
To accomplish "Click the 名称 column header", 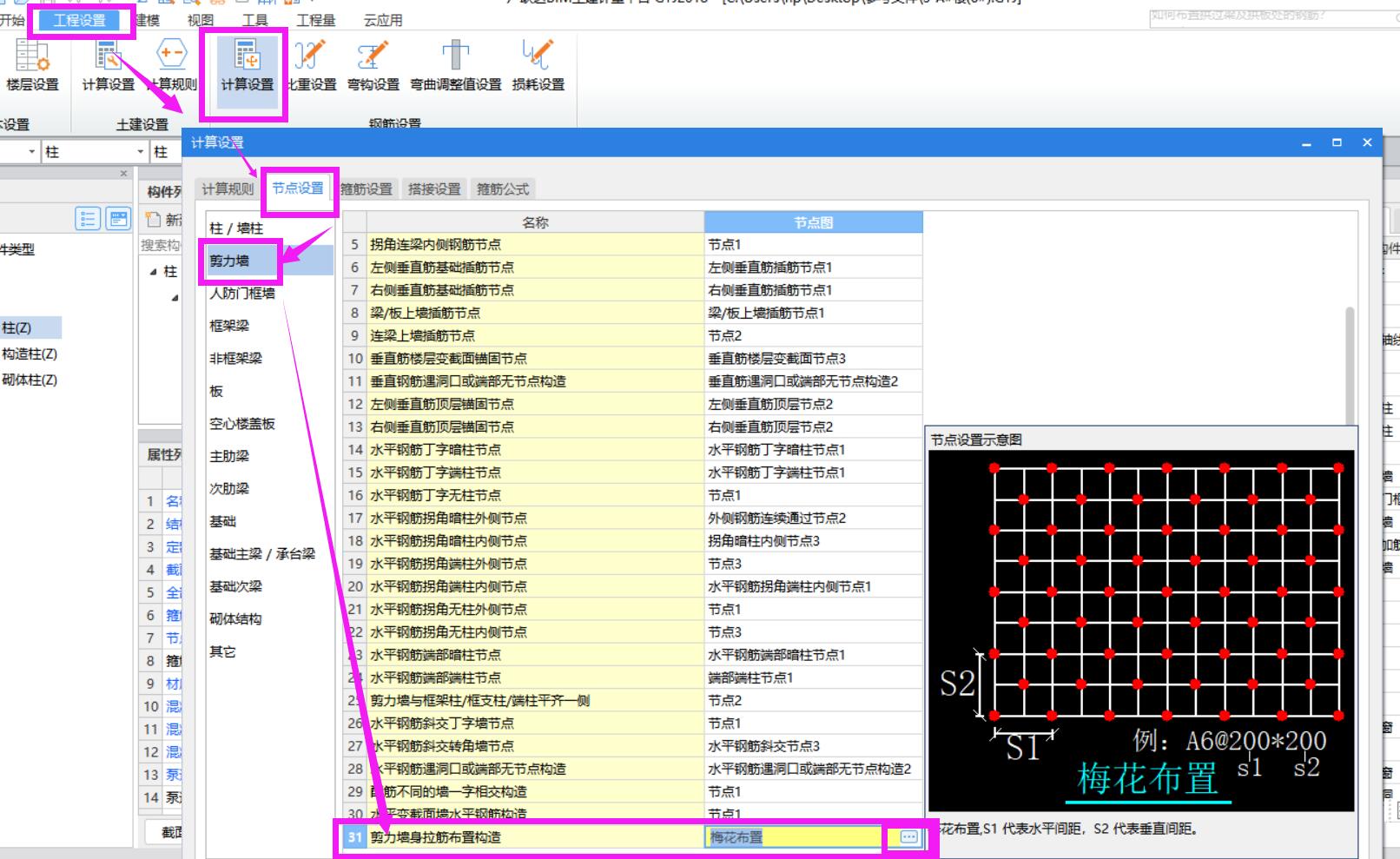I will tap(535, 222).
